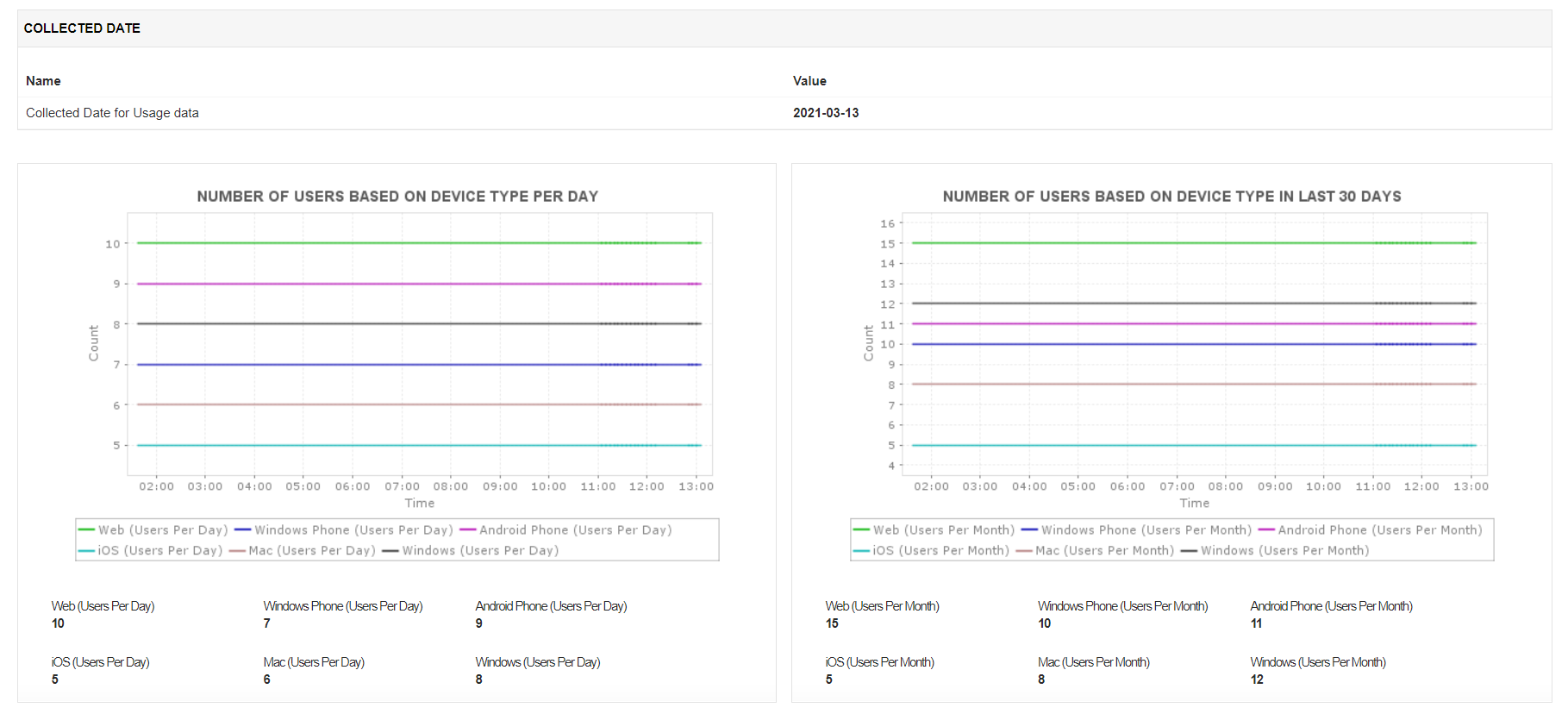Image resolution: width=1568 pixels, height=714 pixels.
Task: Click the Time axis label on daily chart
Action: click(x=420, y=504)
